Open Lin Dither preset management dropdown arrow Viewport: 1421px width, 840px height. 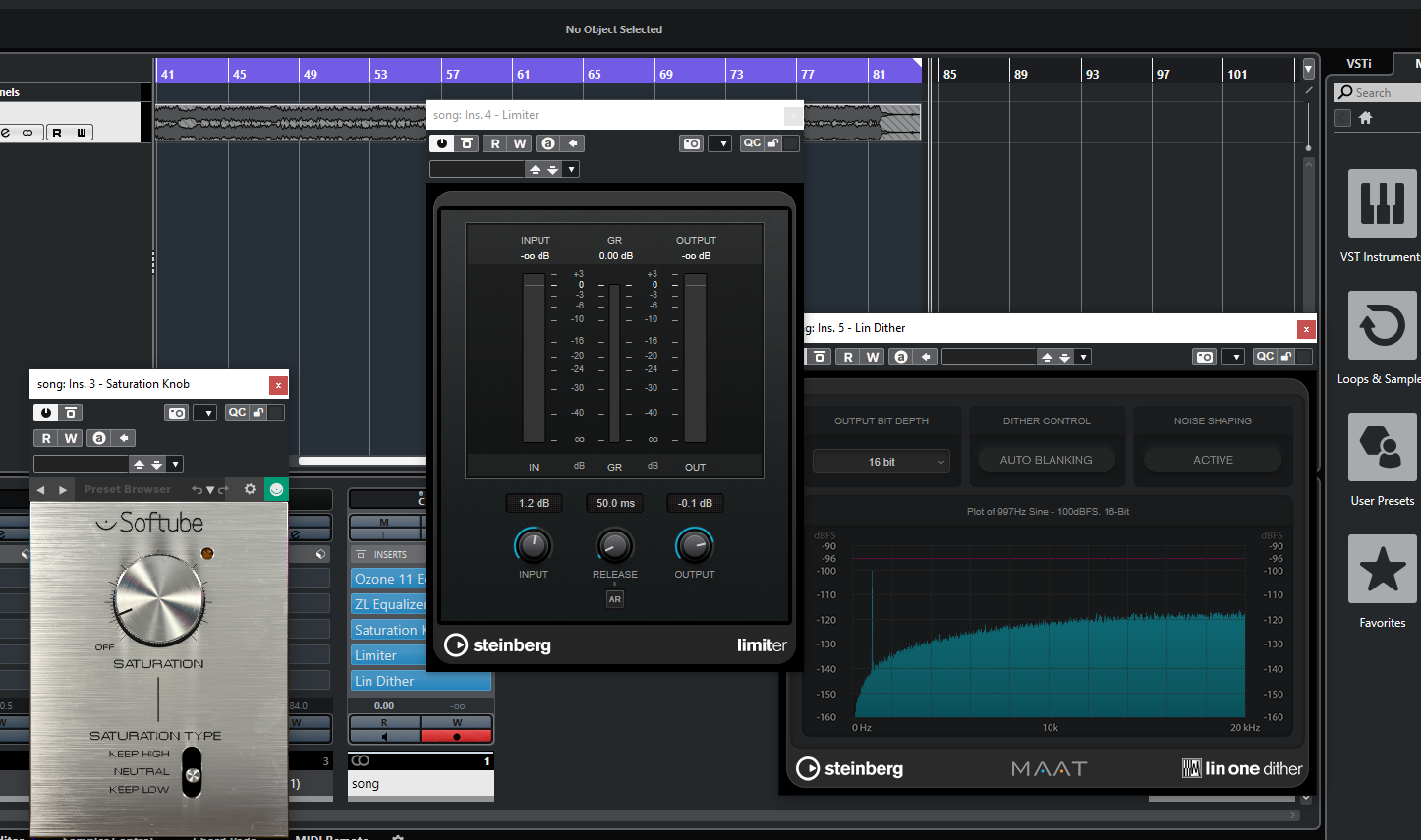tap(1083, 357)
